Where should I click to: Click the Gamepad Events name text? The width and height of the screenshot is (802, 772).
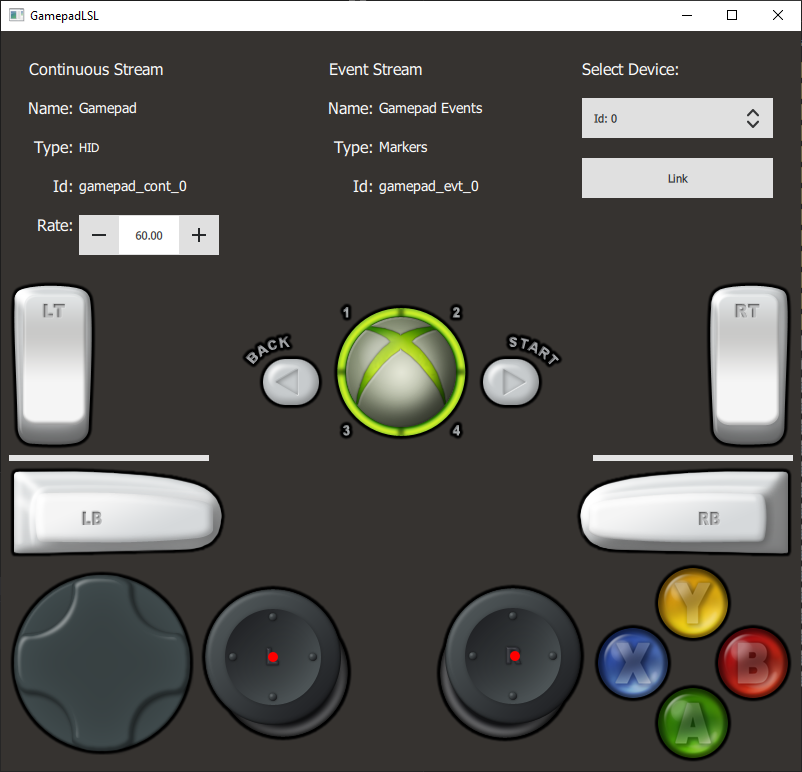(x=430, y=108)
